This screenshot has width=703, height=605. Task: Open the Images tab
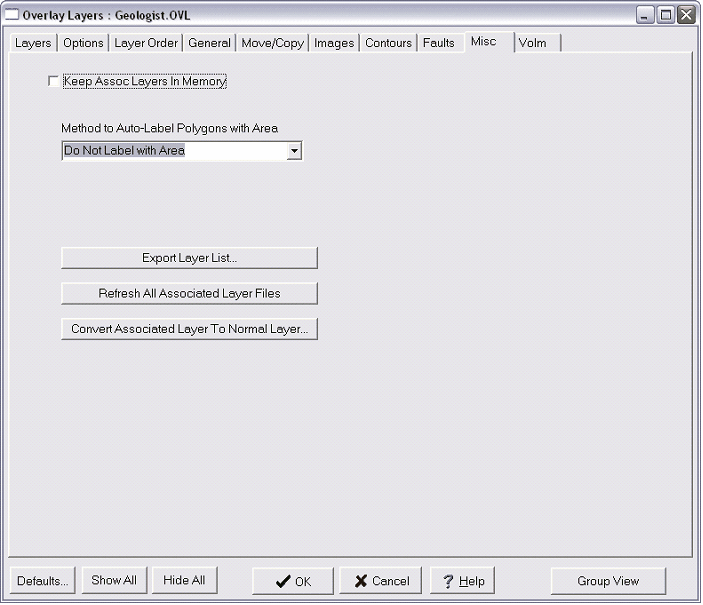pos(333,43)
